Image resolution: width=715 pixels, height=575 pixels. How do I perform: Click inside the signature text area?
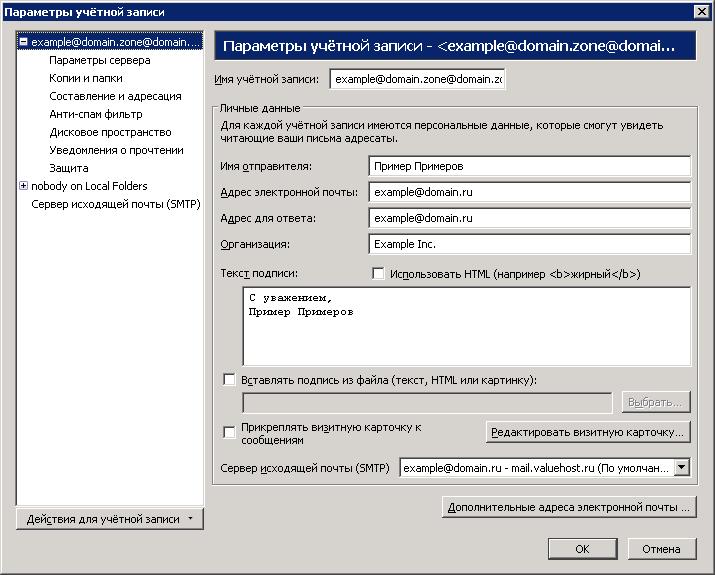click(x=467, y=326)
